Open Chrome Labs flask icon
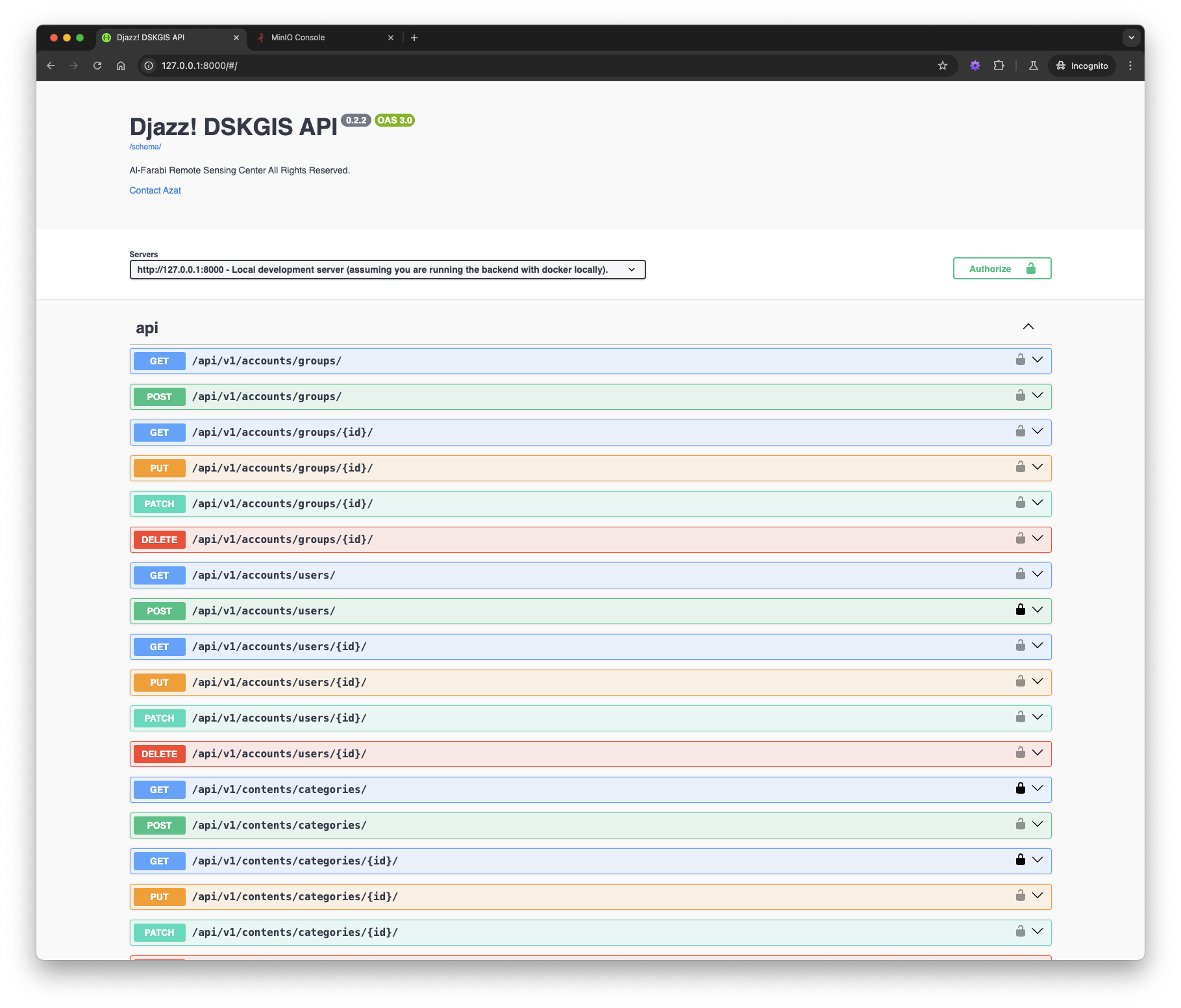This screenshot has width=1181, height=1008. (1033, 66)
